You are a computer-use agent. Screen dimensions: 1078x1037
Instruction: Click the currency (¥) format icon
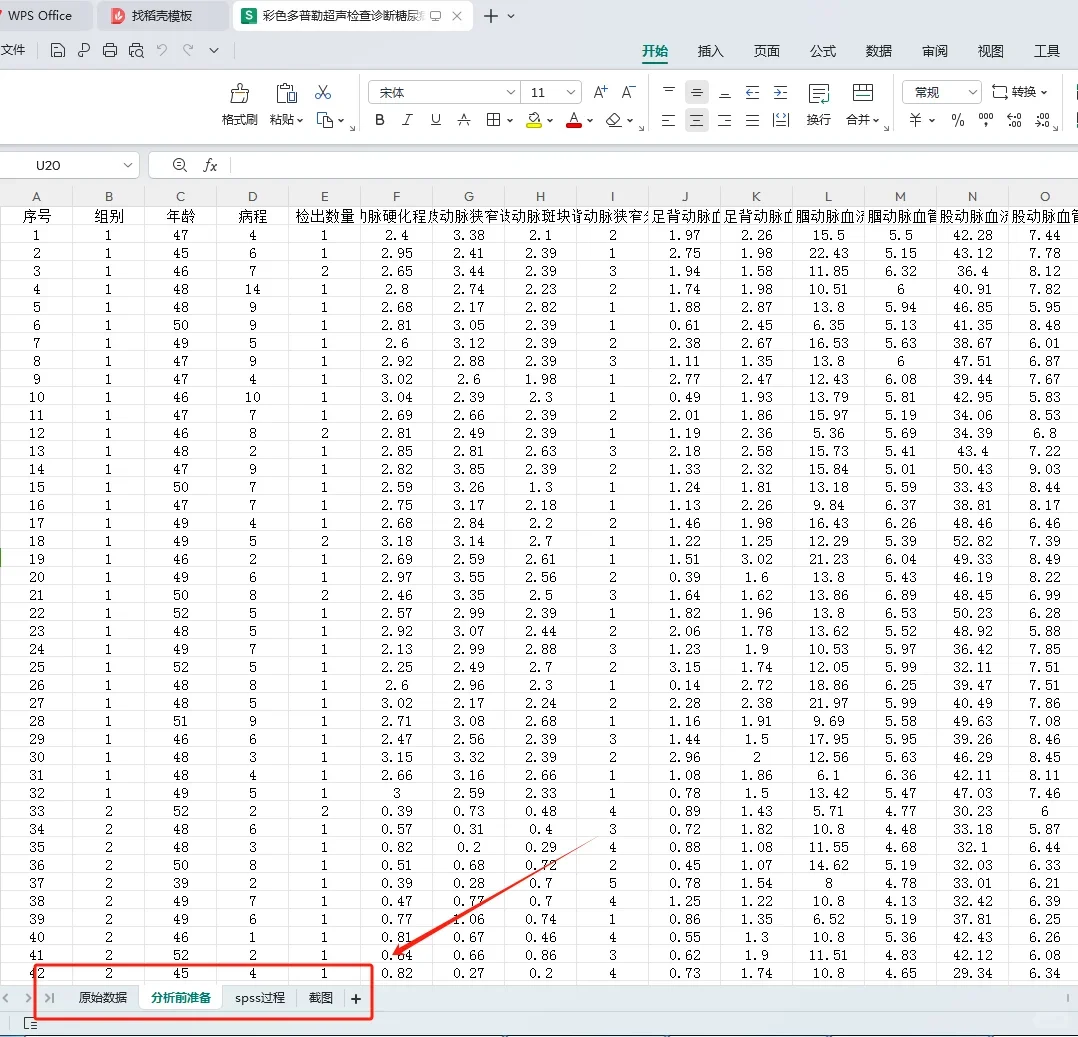[915, 120]
